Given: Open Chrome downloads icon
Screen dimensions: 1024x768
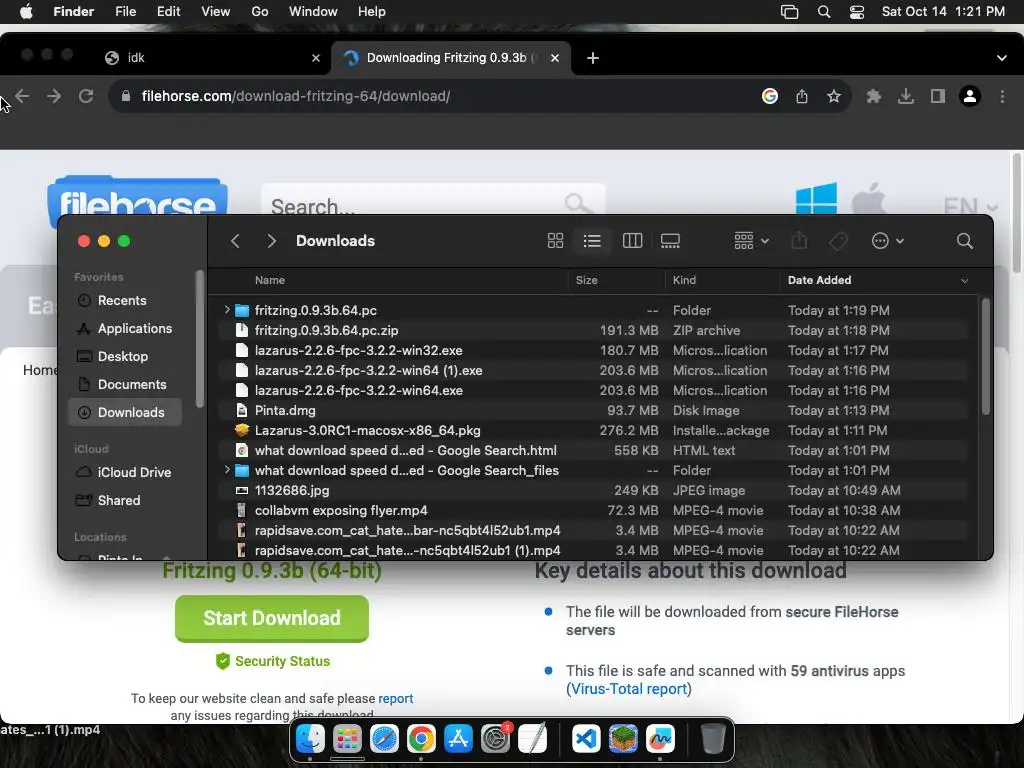Looking at the screenshot, I should click(906, 97).
